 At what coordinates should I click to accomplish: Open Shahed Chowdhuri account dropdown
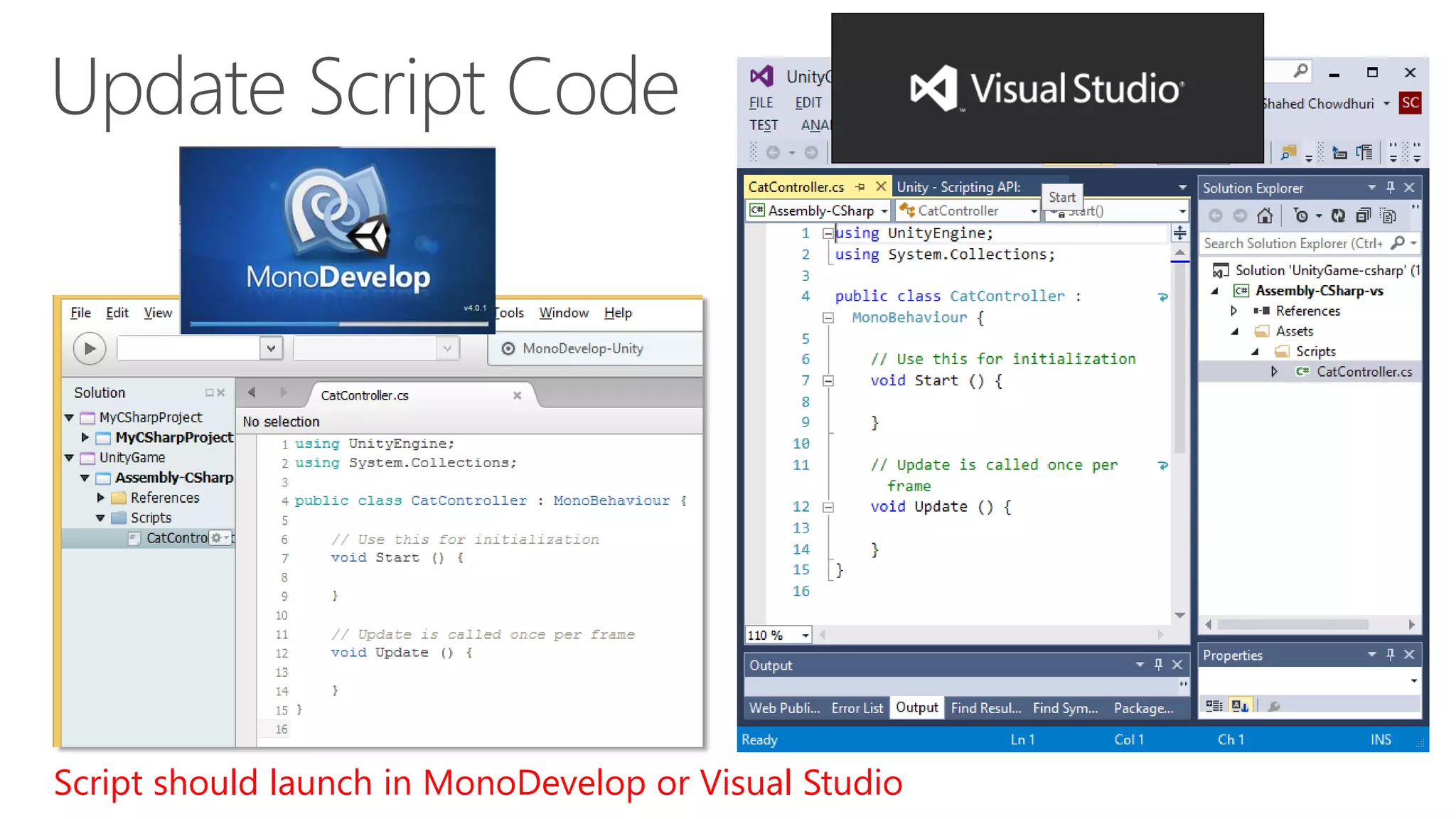tap(1386, 104)
